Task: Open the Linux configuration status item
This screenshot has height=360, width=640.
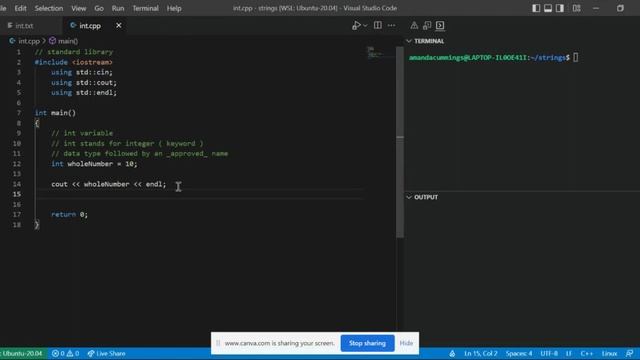Action: click(x=609, y=353)
